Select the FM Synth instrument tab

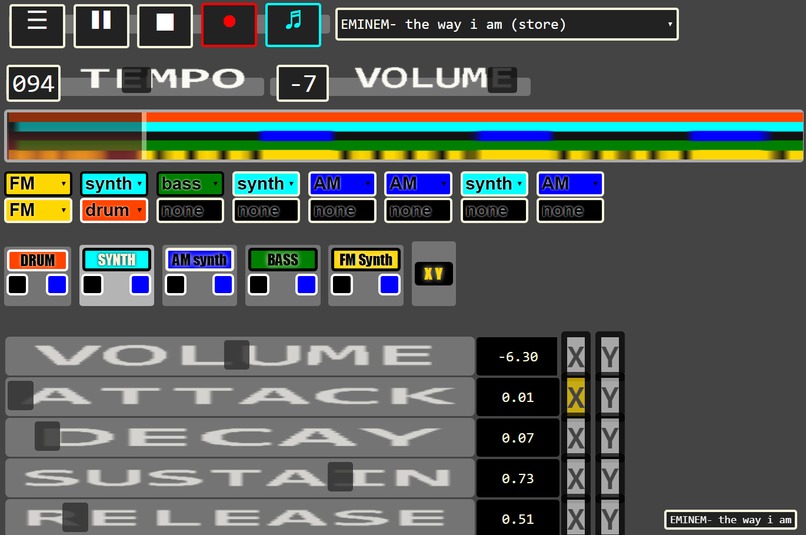point(365,260)
